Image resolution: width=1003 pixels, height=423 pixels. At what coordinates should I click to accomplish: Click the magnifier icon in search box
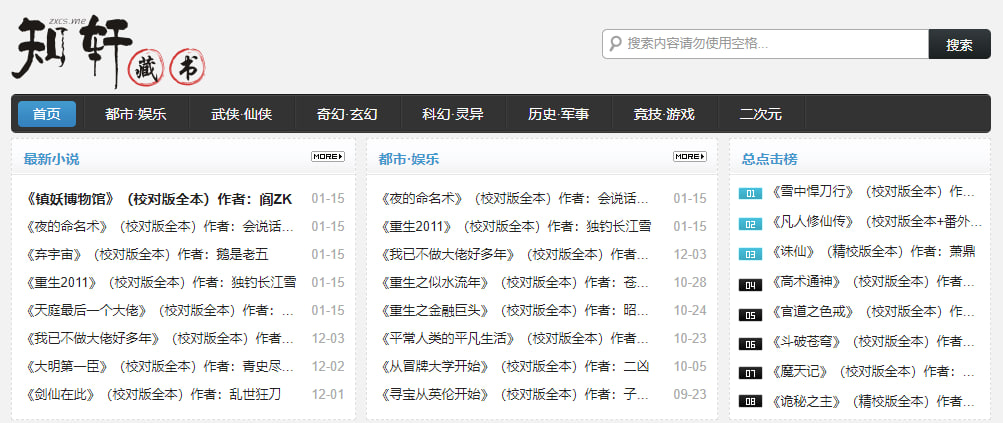point(615,44)
